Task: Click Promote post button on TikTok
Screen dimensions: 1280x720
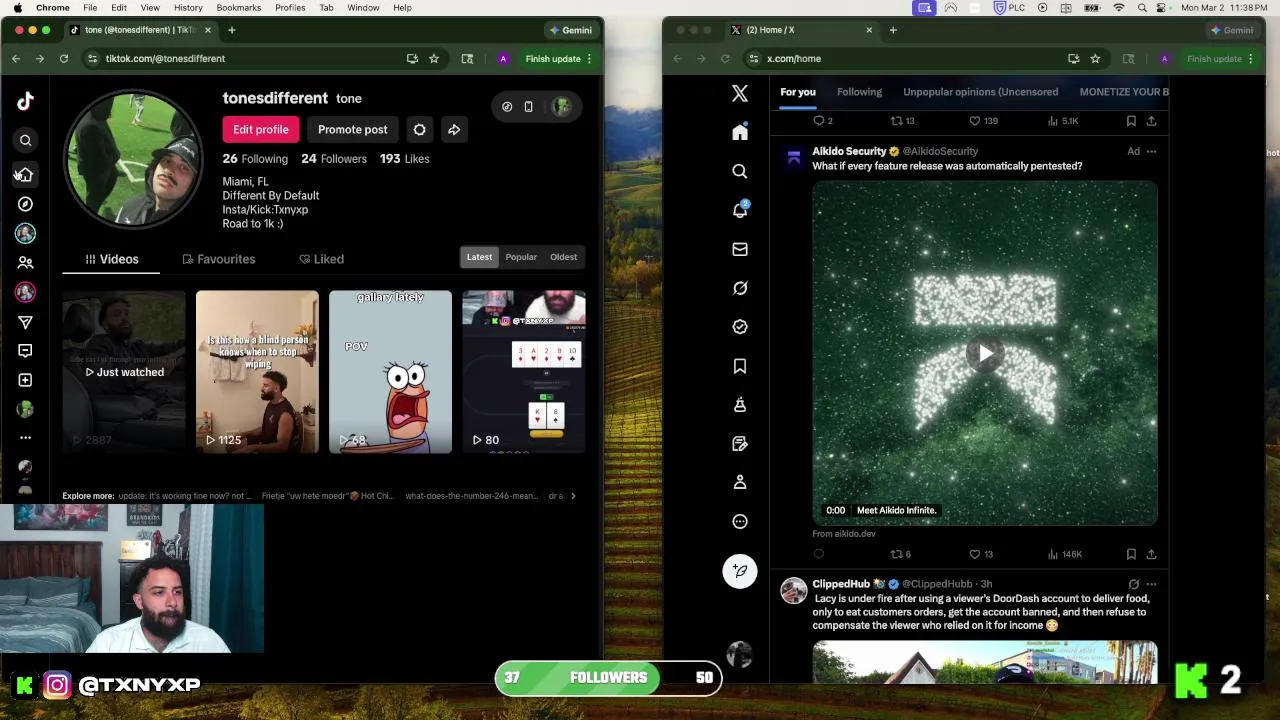Action: [x=353, y=129]
